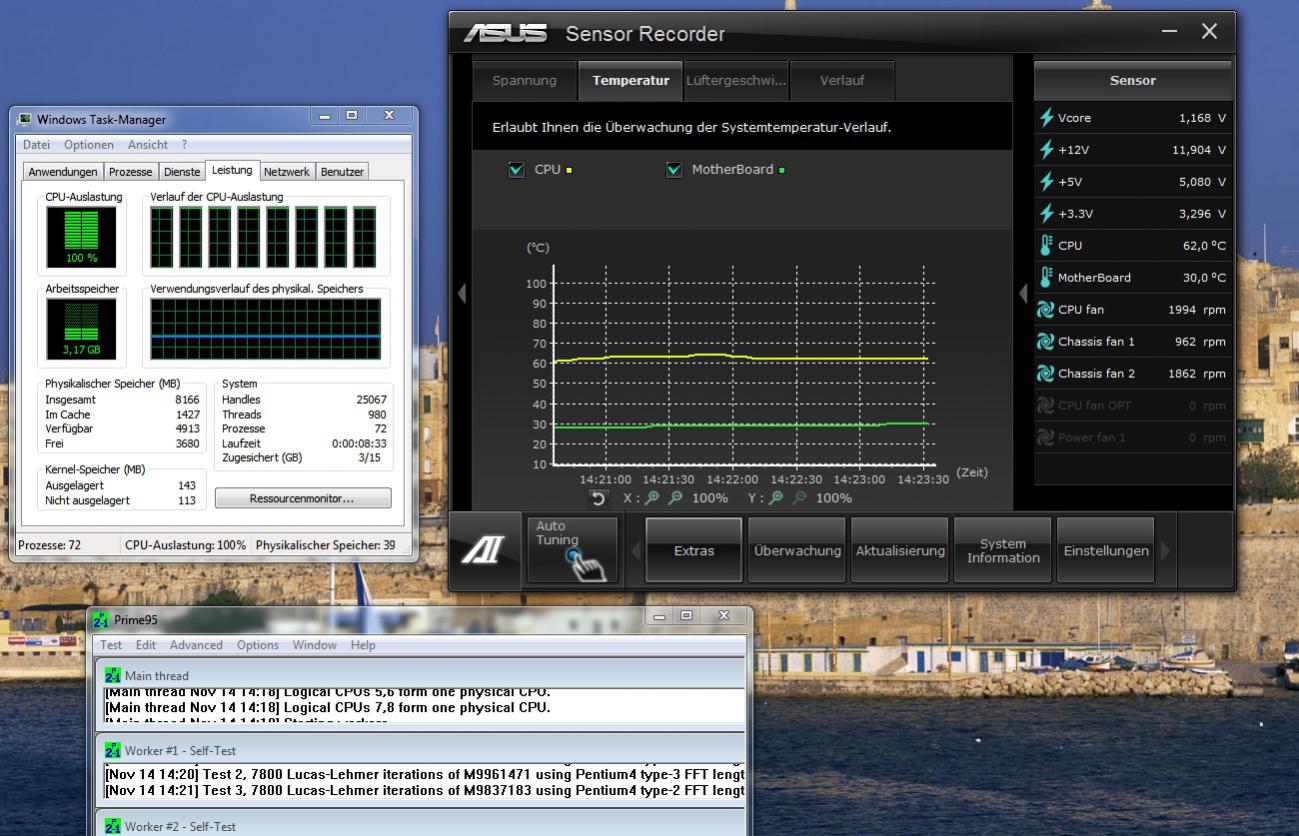Viewport: 1299px width, 836px height.
Task: Switch to the Spannung tab
Action: pyautogui.click(x=524, y=81)
